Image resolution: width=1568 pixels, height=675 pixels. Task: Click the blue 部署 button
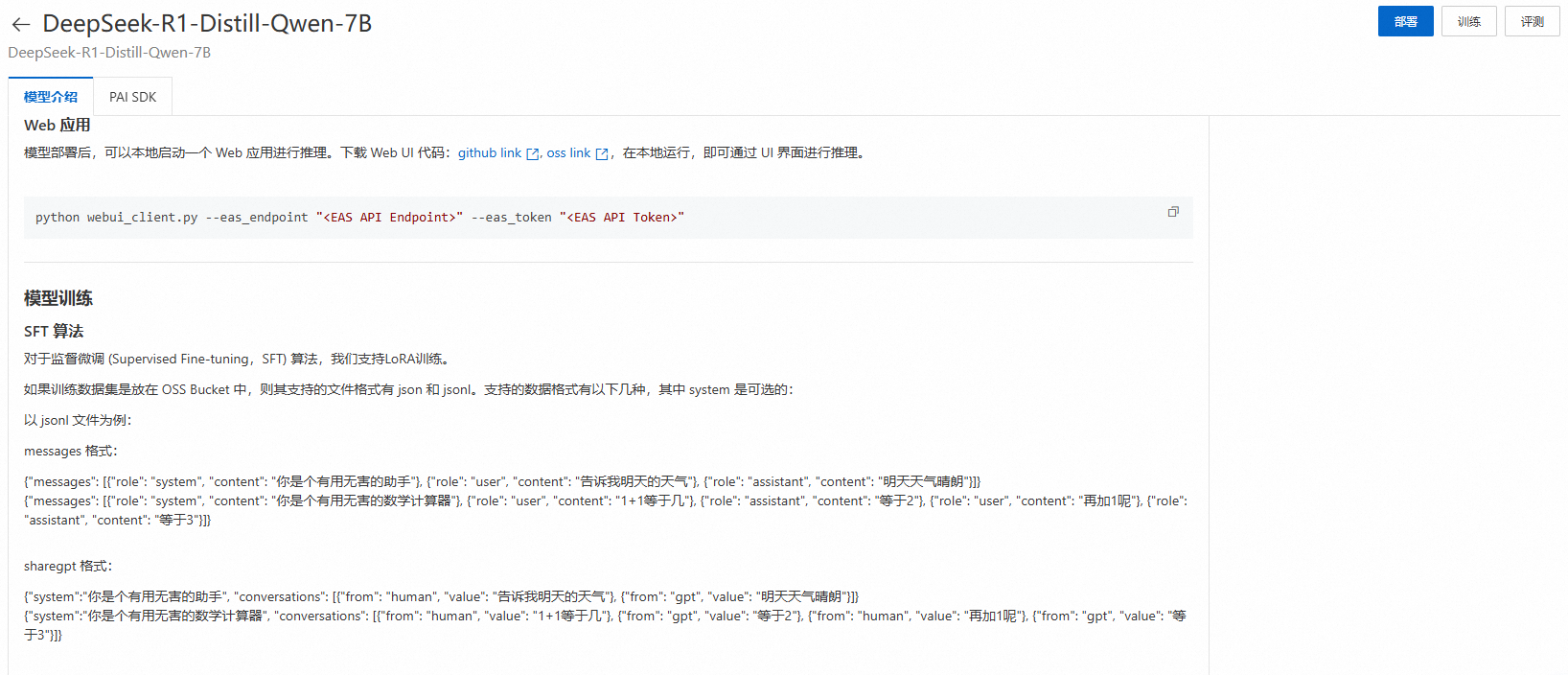(x=1406, y=21)
